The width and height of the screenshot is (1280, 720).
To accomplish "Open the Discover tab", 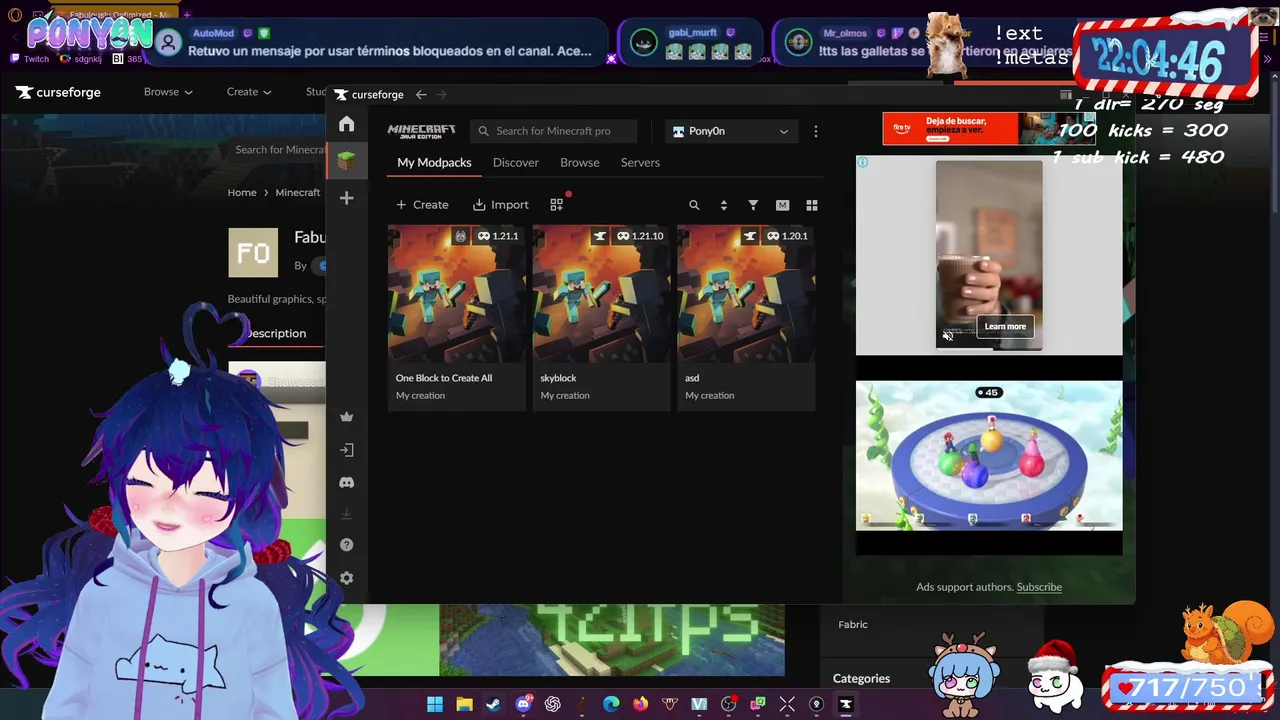I will (x=516, y=162).
